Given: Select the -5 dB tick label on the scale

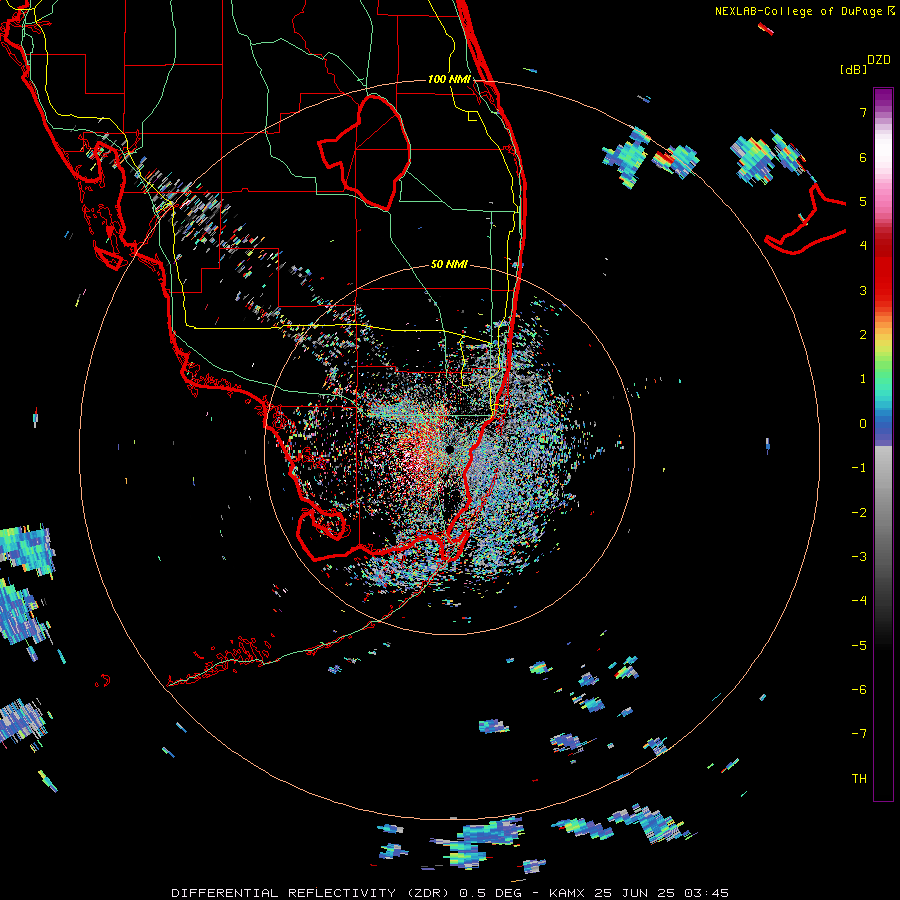Looking at the screenshot, I should tap(859, 646).
